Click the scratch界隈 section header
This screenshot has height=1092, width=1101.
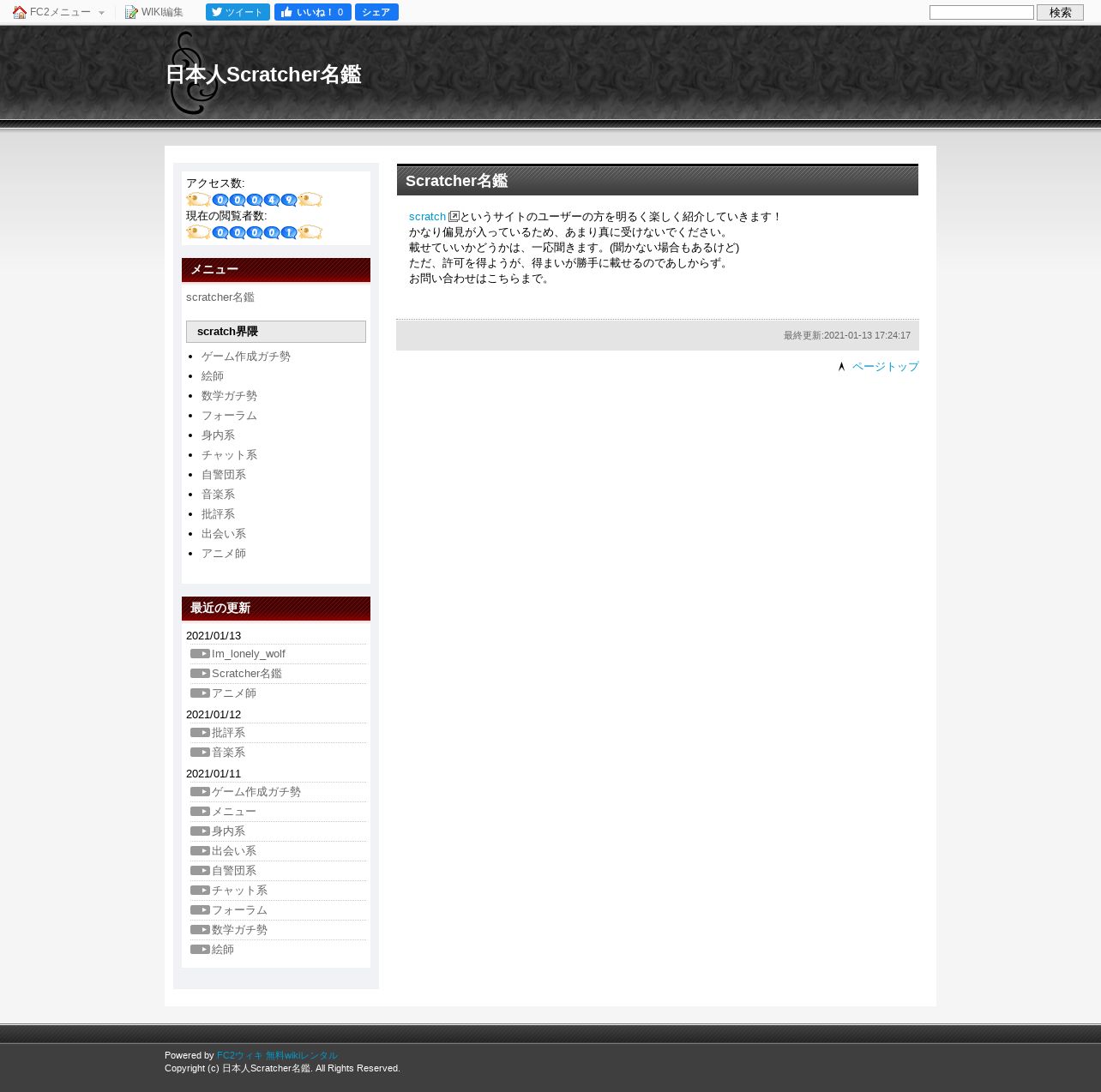point(276,332)
